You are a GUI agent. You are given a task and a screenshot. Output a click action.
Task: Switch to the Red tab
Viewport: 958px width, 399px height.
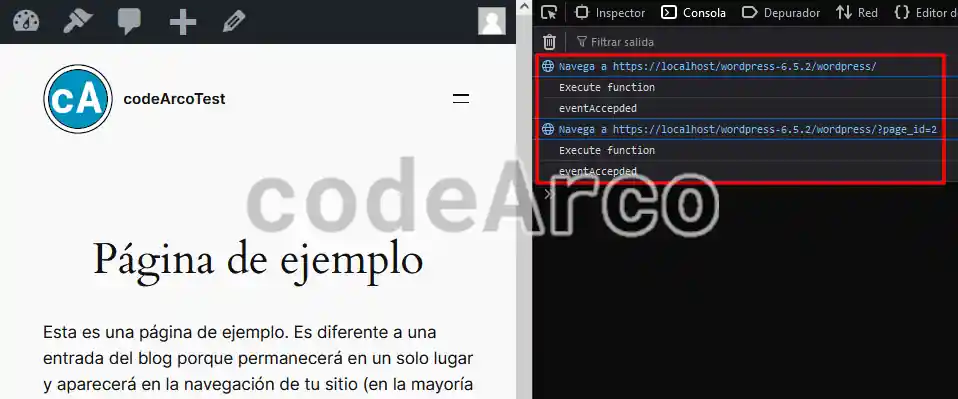[857, 12]
